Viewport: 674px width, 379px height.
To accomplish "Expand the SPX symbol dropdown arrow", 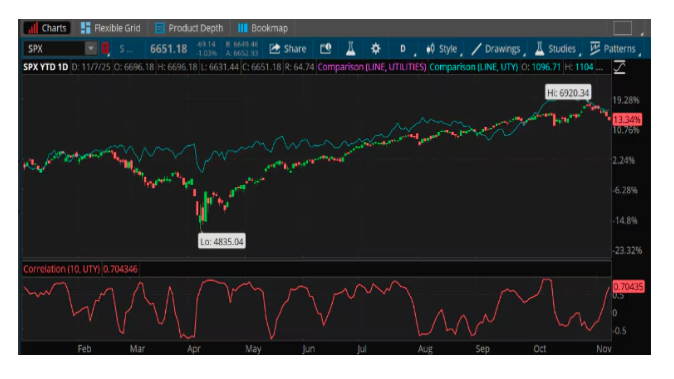I will [x=91, y=49].
